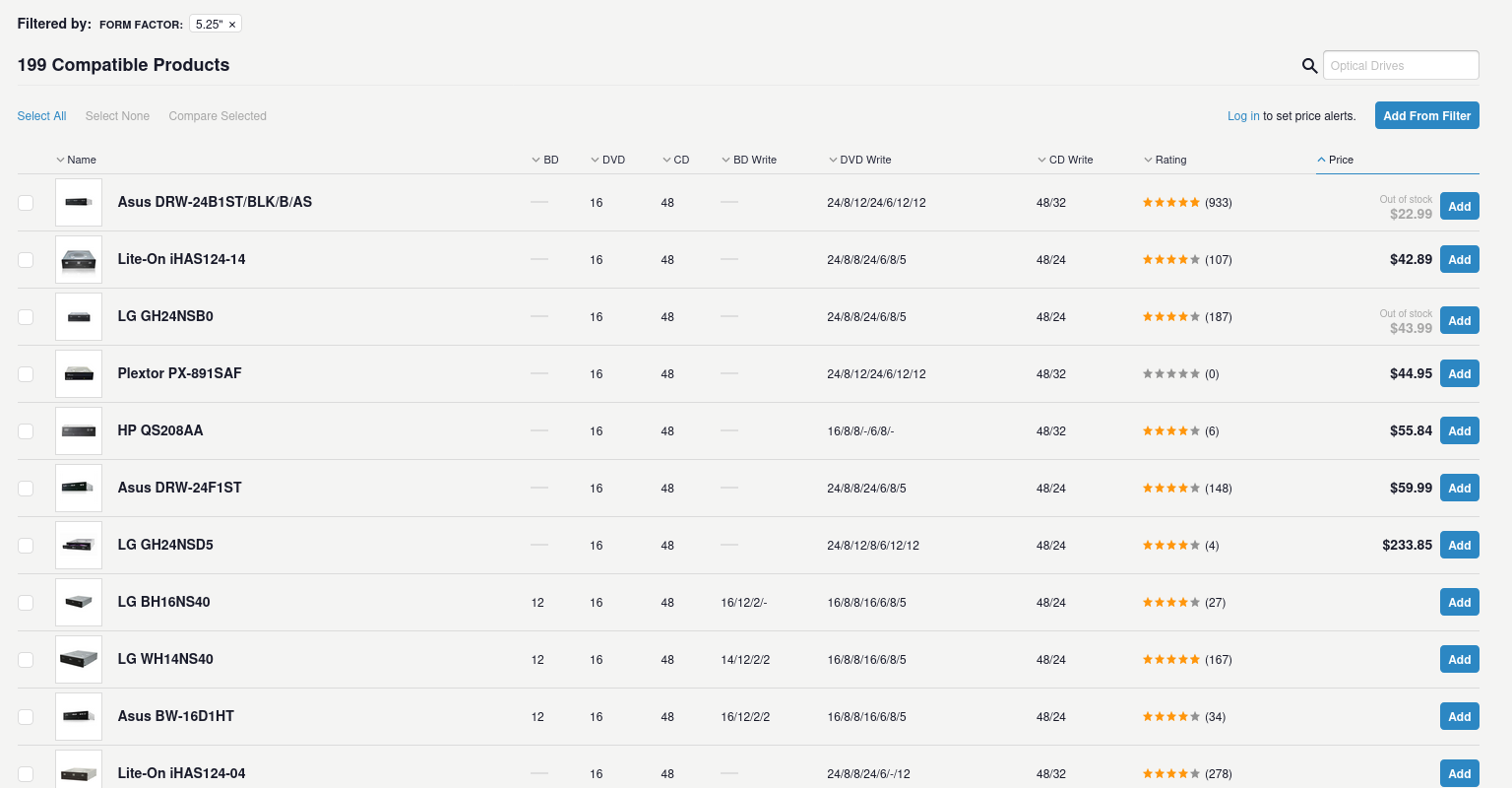Open the Asus DRW-24B1ST product thumbnail
The image size is (1512, 788).
coord(79,202)
